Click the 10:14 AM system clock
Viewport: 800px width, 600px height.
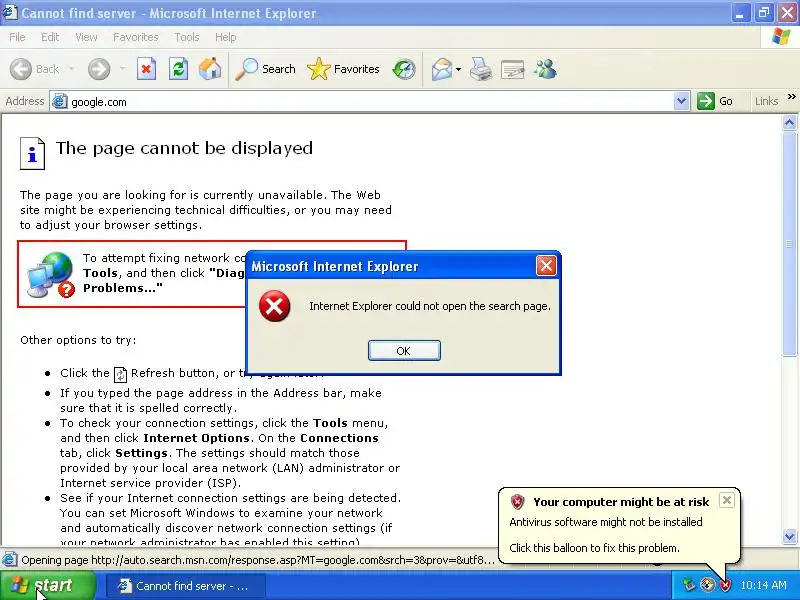763,585
